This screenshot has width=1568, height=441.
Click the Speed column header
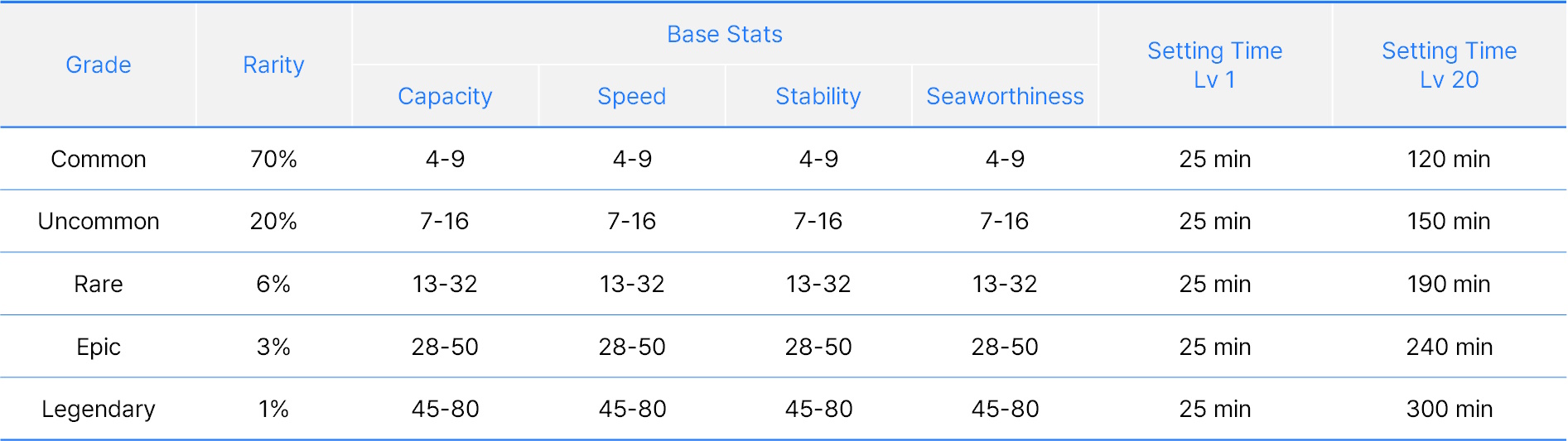(x=631, y=96)
